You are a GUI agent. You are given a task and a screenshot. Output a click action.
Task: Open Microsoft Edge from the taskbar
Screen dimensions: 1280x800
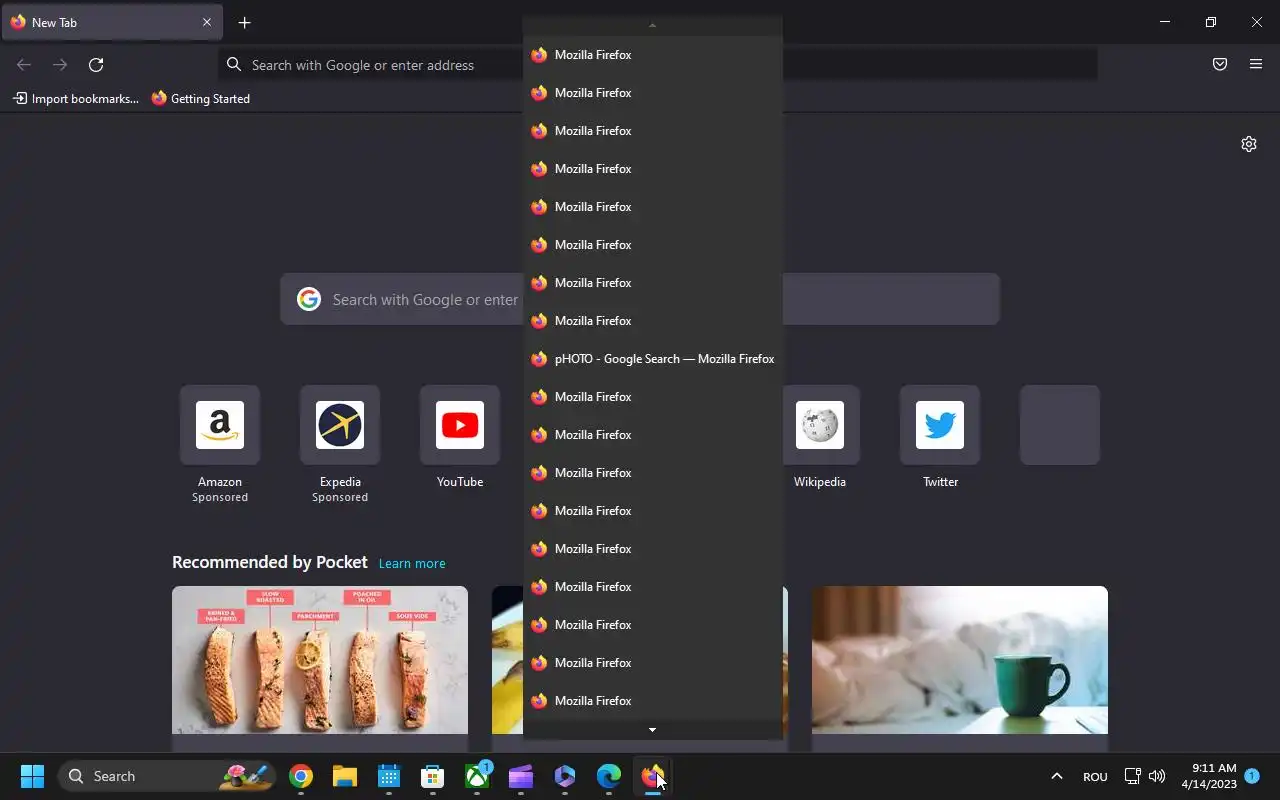[x=609, y=776]
